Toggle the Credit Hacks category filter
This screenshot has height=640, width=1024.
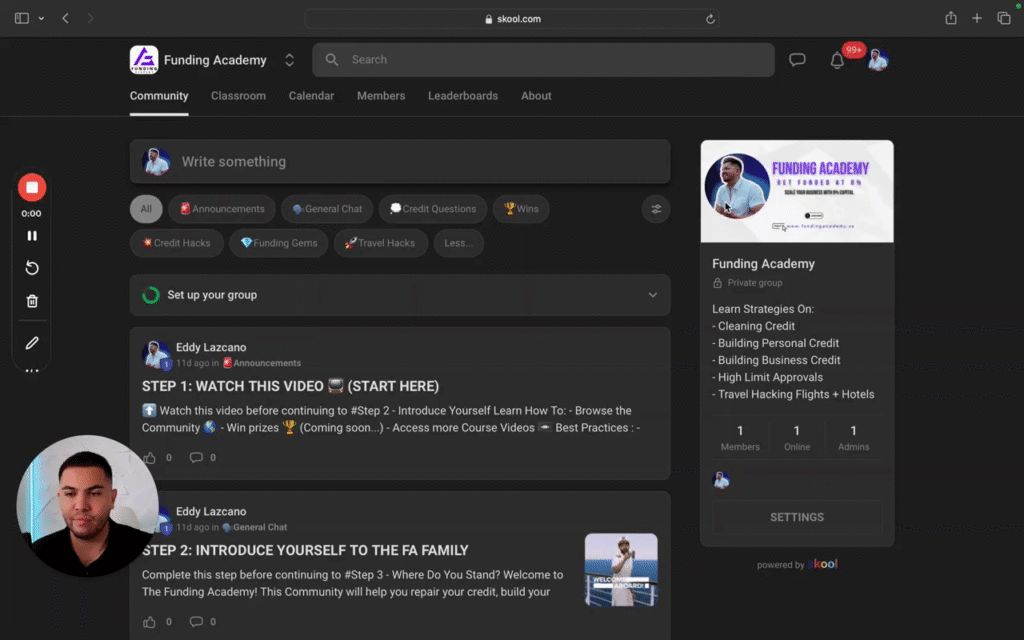[x=176, y=243]
